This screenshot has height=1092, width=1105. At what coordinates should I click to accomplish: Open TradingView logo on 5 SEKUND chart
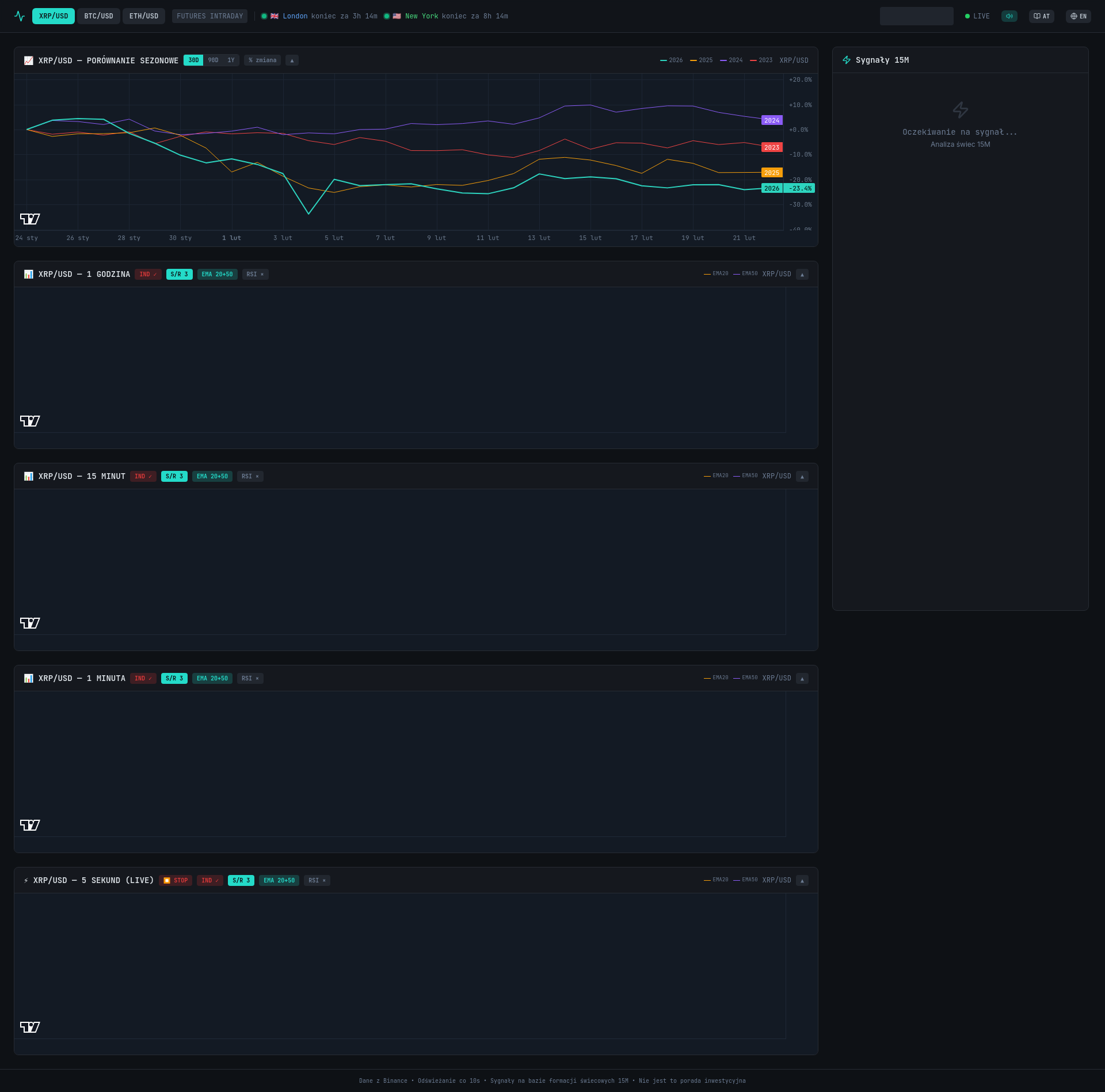click(x=30, y=1027)
